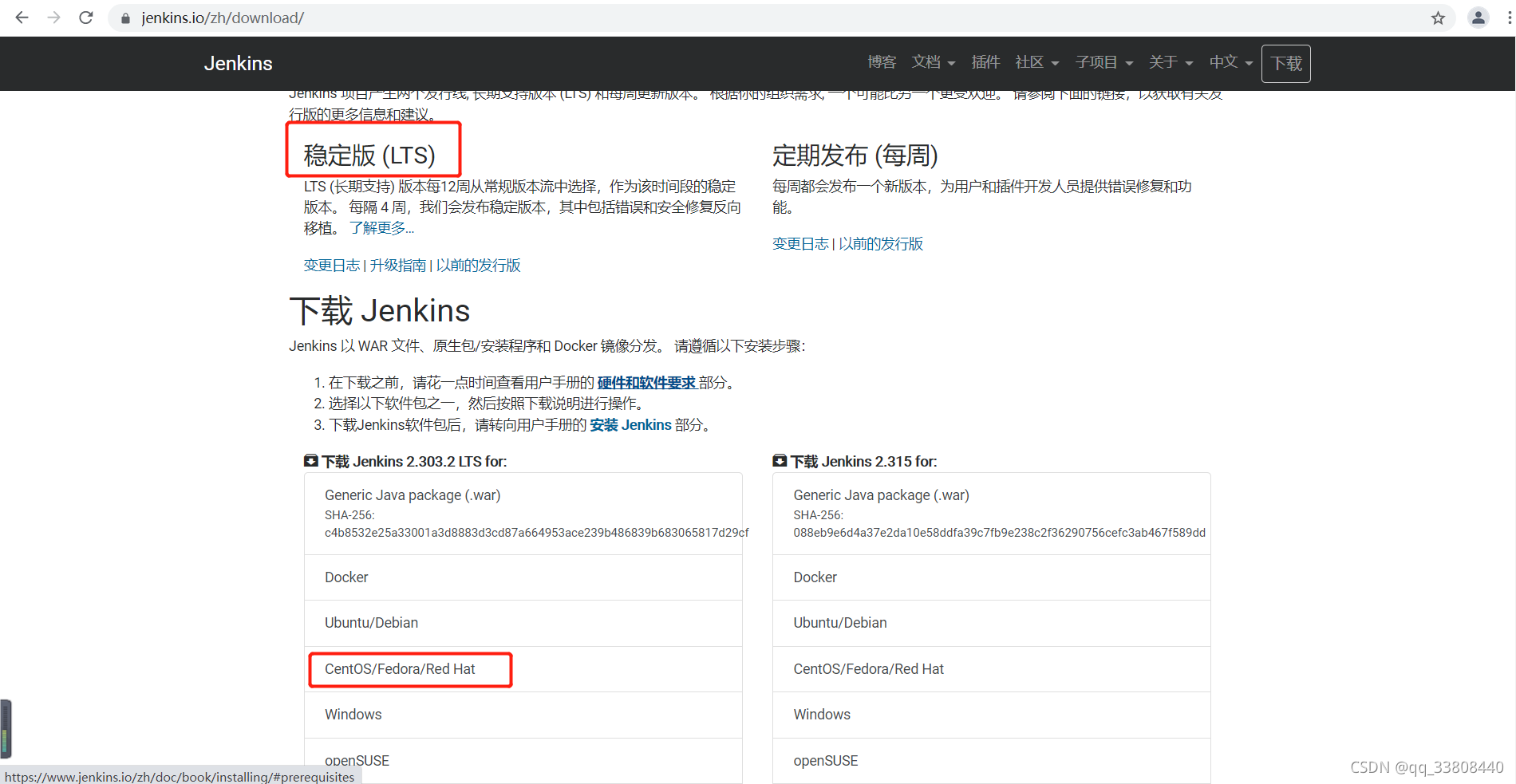Open weekly release 变更日志 link
The height and width of the screenshot is (784, 1516).
coord(800,244)
